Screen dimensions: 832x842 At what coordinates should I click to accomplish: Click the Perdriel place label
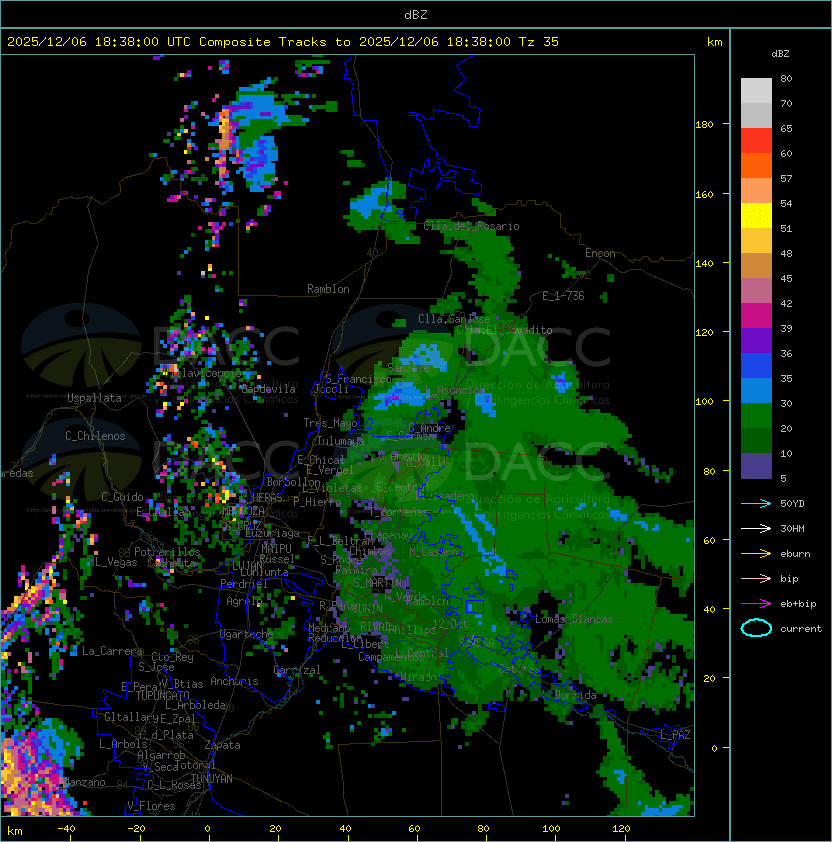[244, 583]
